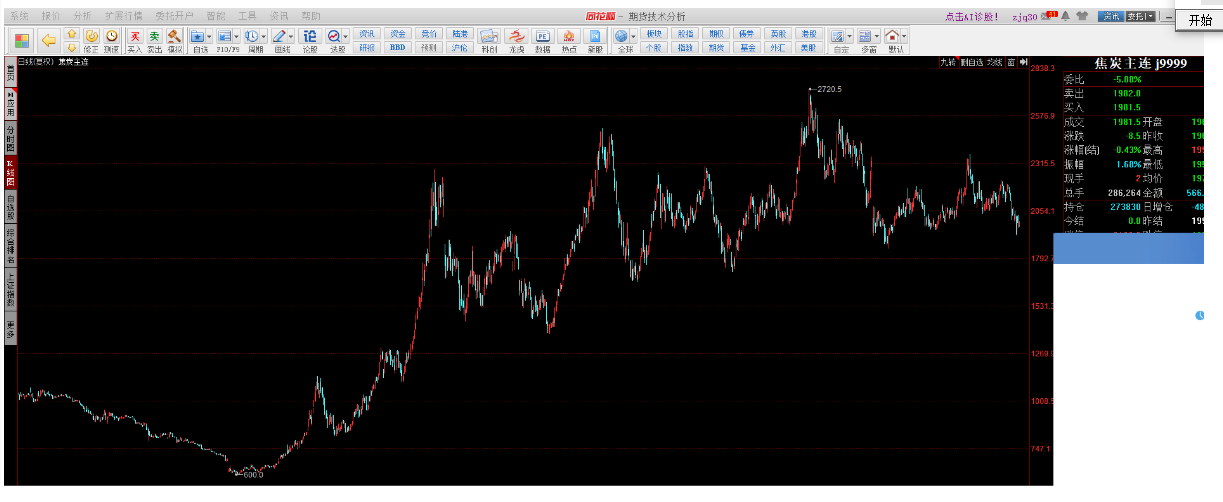Screen dimensions: 1223x502
Task: Select the 画线 drawing pen tool
Action: pyautogui.click(x=279, y=36)
